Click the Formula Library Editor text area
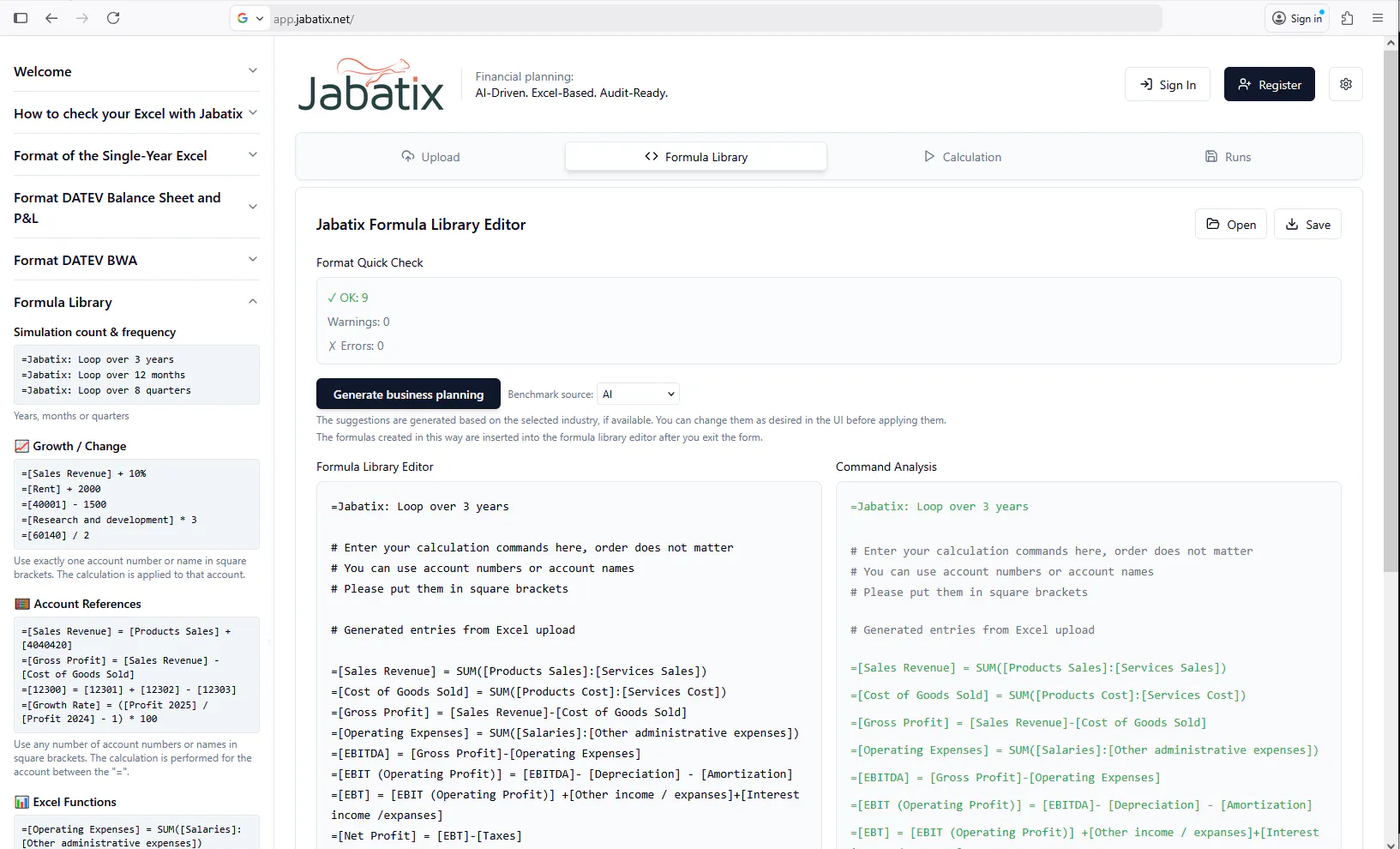Screen dimensions: 1400x849 (x=569, y=665)
